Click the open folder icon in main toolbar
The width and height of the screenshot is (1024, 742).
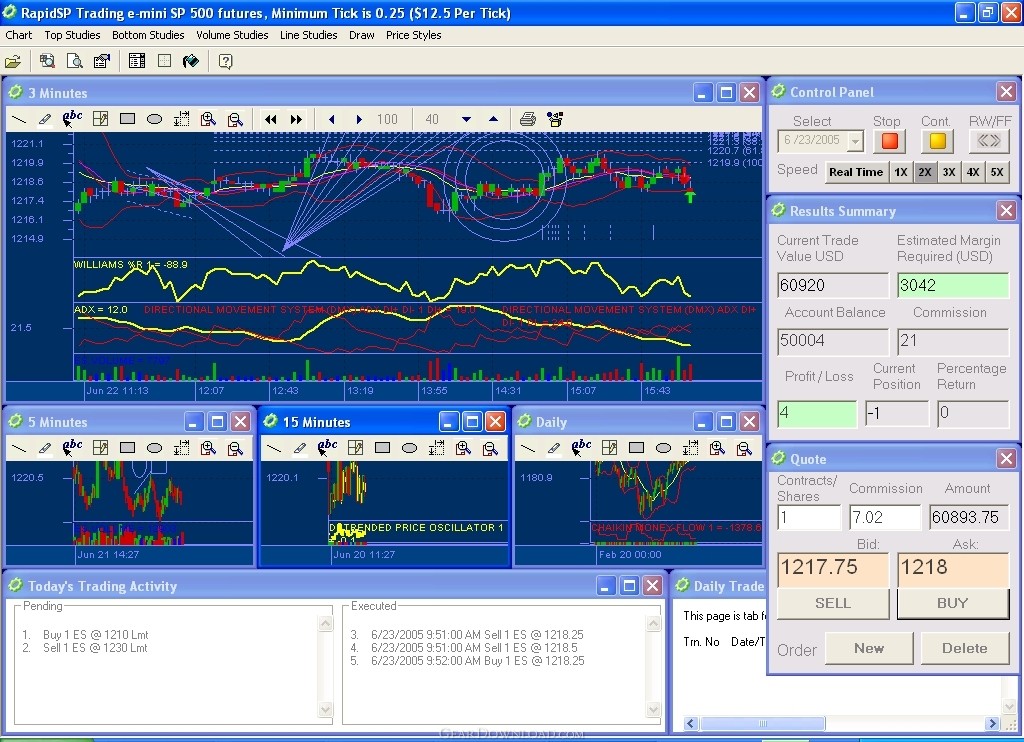tap(13, 61)
